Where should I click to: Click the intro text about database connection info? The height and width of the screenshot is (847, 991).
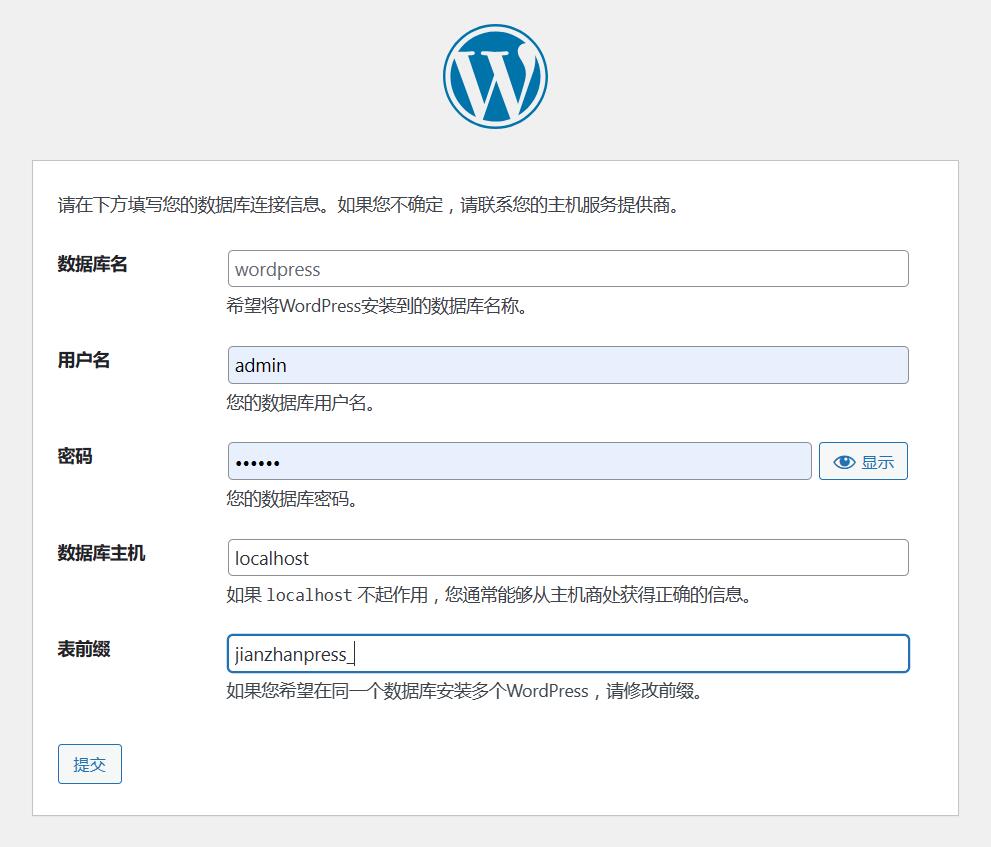tap(369, 206)
